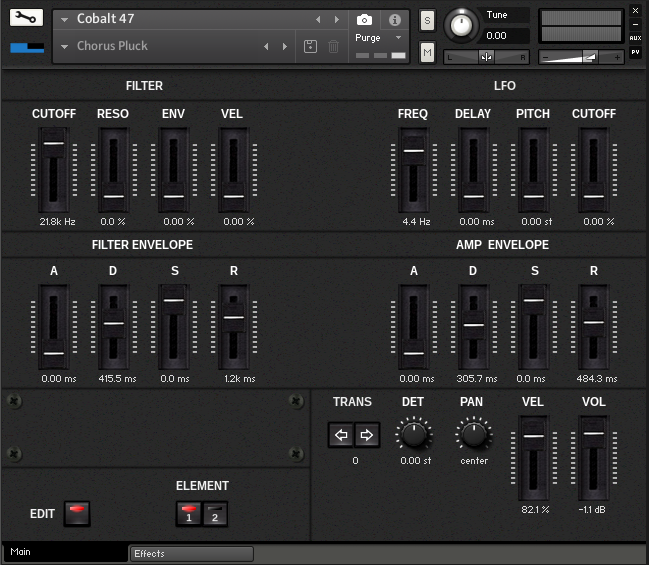649x565 pixels.
Task: Click the filter VEL slider
Action: pyautogui.click(x=233, y=170)
